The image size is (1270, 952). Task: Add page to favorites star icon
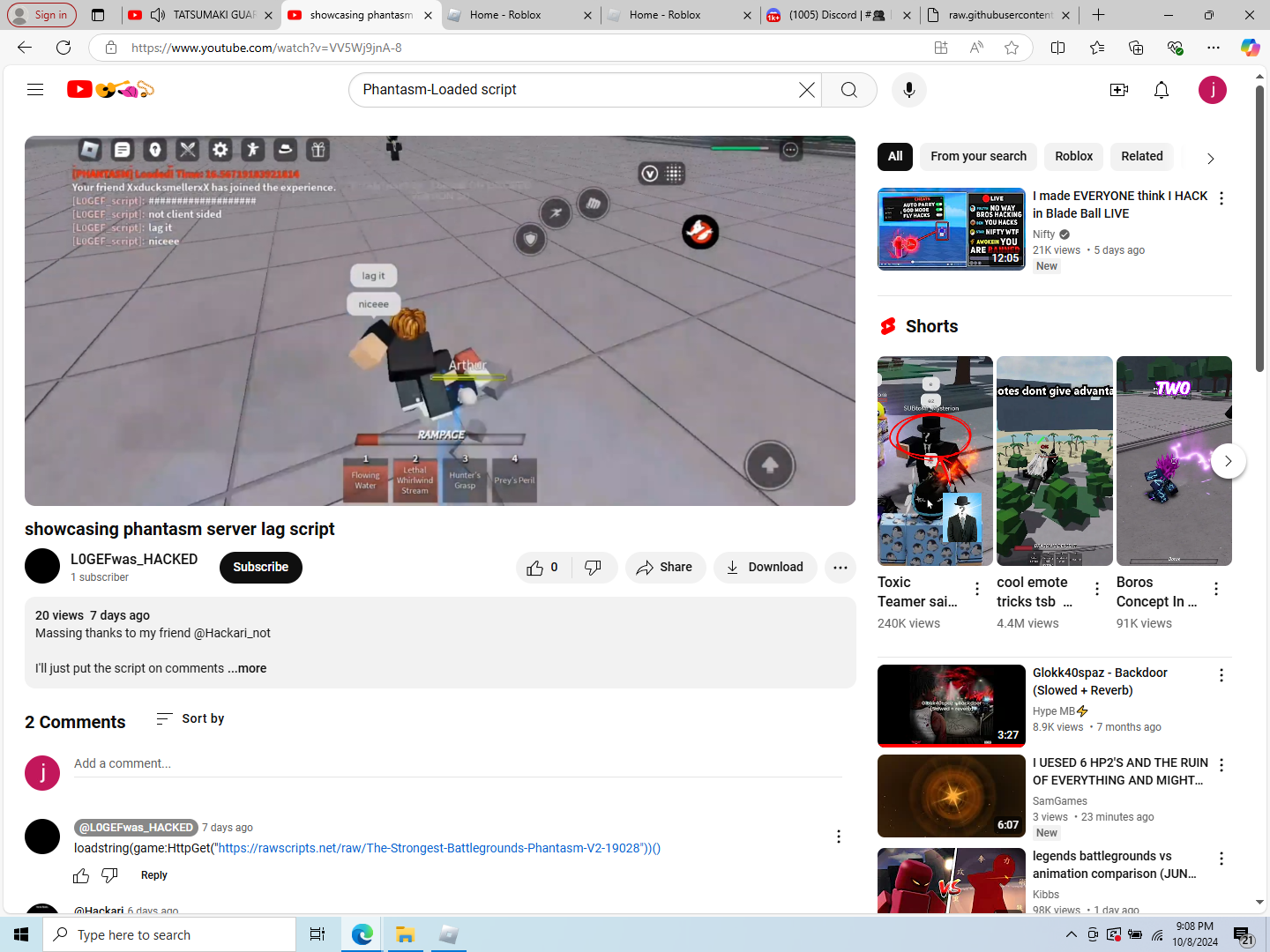click(1012, 48)
